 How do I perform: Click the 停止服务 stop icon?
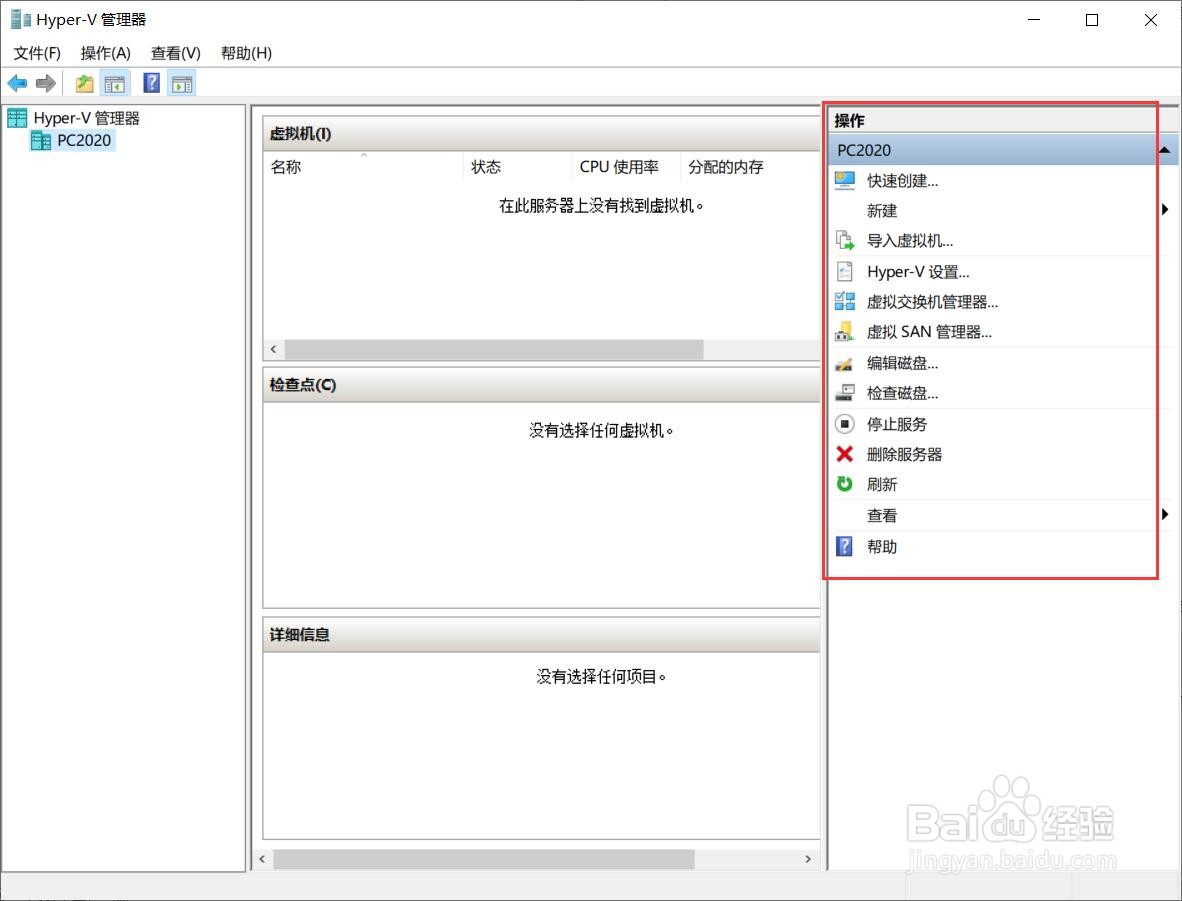[x=845, y=424]
